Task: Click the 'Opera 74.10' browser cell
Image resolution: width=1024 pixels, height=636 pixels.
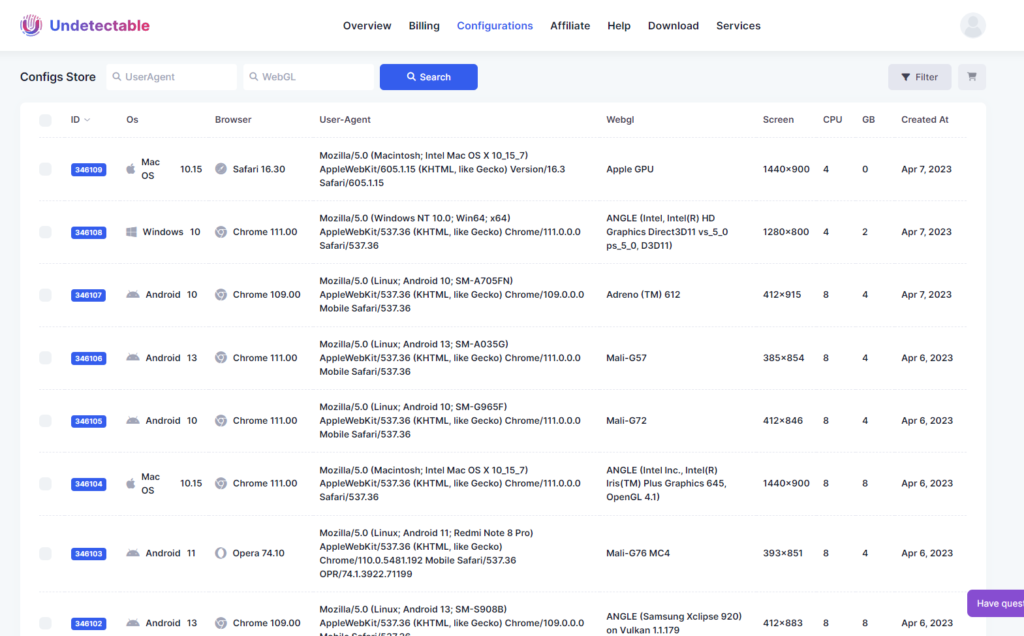Action: 259,553
